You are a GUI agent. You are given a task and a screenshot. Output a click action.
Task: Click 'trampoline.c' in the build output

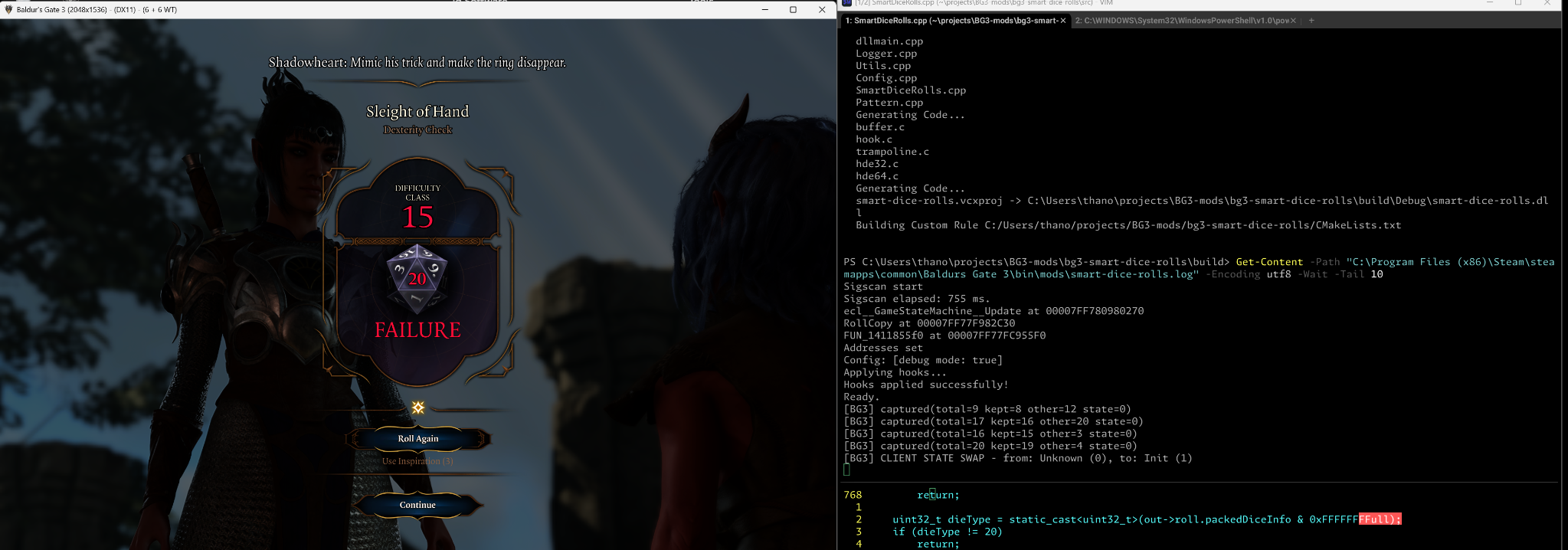(x=892, y=152)
